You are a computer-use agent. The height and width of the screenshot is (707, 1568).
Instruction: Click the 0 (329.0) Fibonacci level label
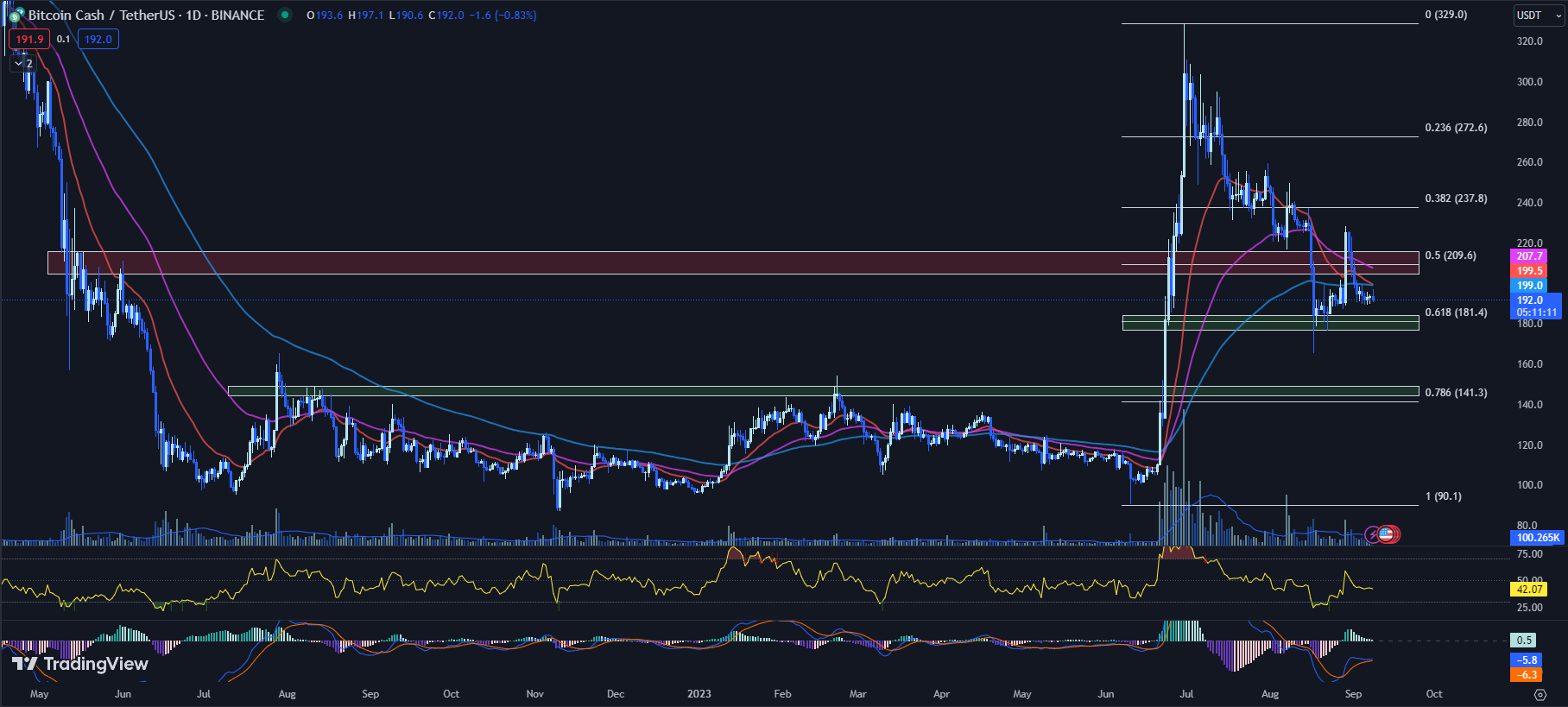coord(1446,15)
